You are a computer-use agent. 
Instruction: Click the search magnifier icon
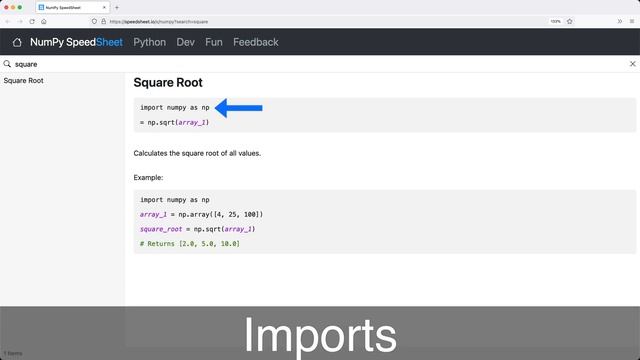tap(7, 64)
